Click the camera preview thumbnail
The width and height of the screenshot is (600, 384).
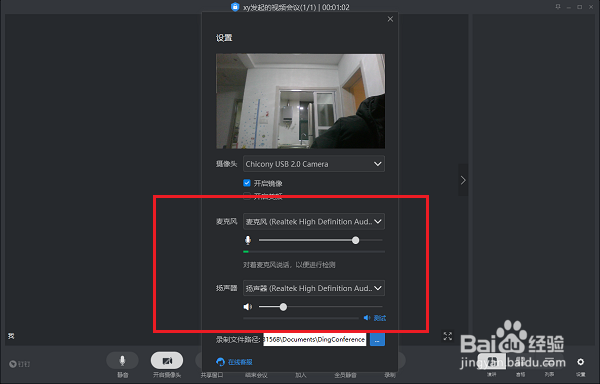click(x=300, y=101)
